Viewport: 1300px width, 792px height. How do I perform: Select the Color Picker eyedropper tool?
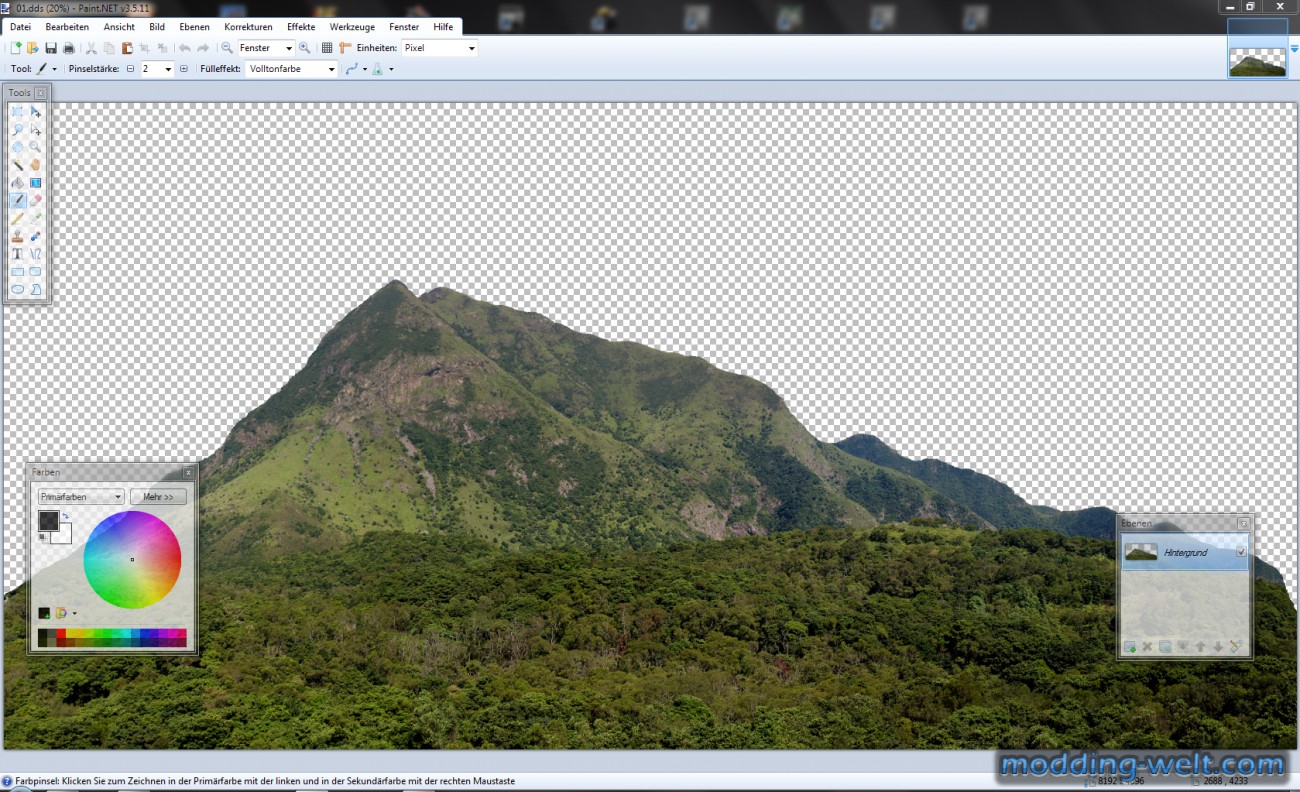(x=36, y=218)
